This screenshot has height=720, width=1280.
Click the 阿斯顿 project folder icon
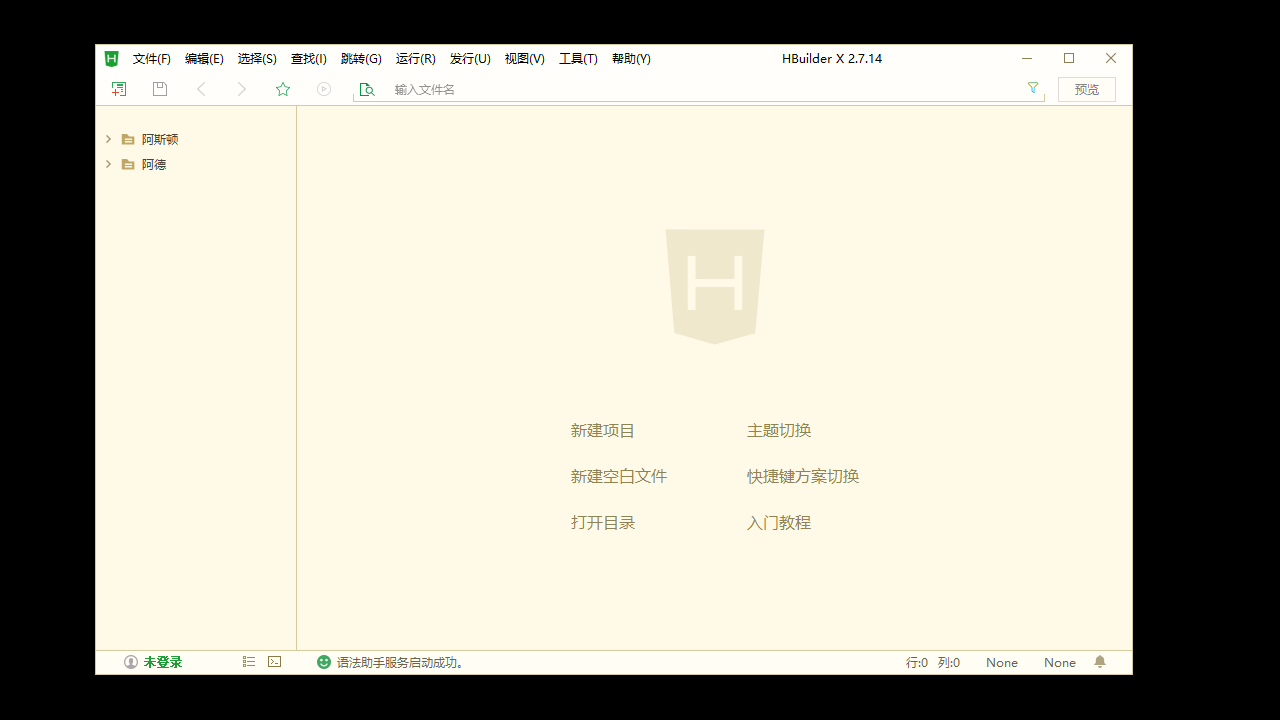(128, 140)
